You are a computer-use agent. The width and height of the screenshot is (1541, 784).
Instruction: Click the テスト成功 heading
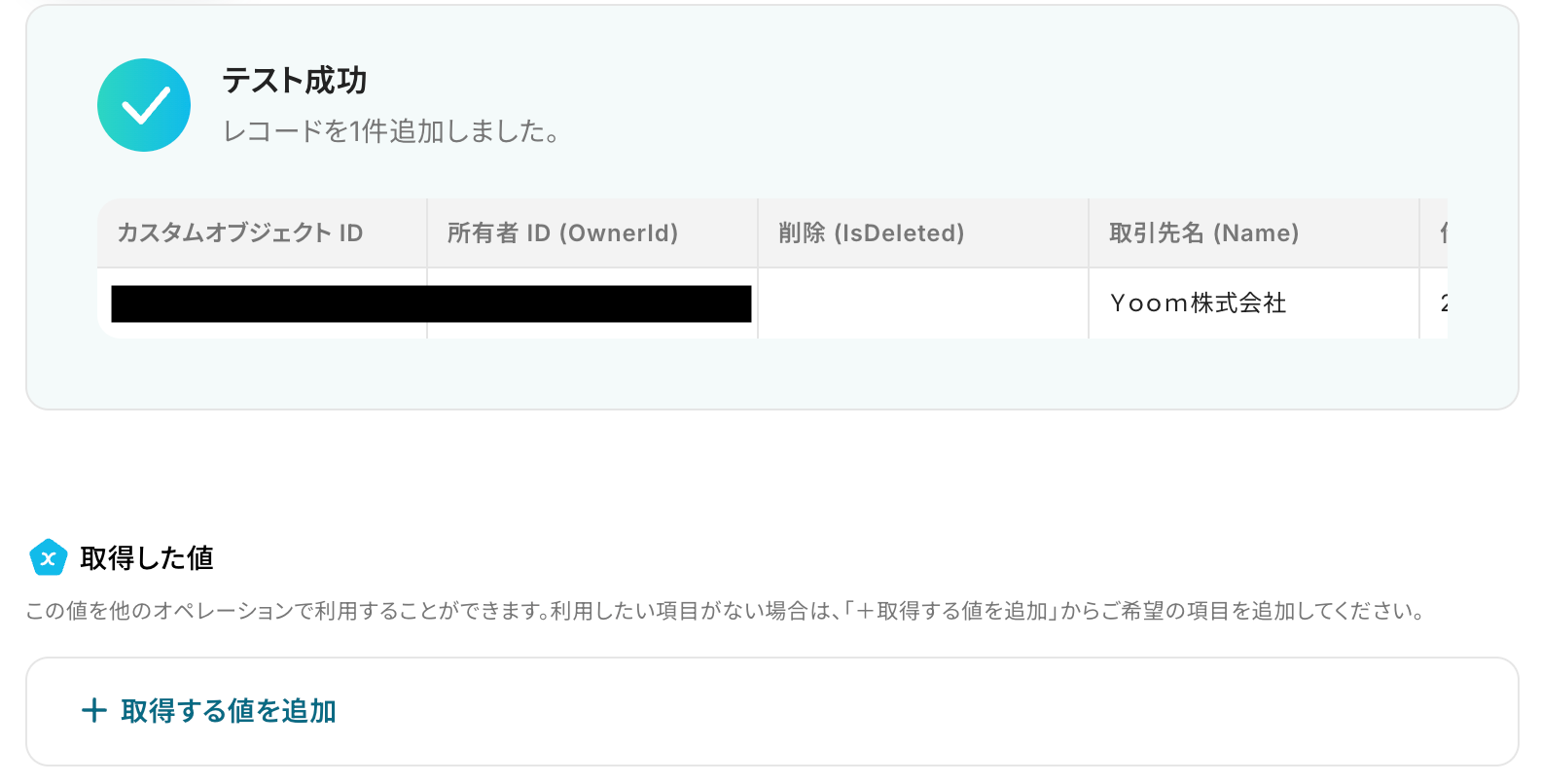(295, 80)
